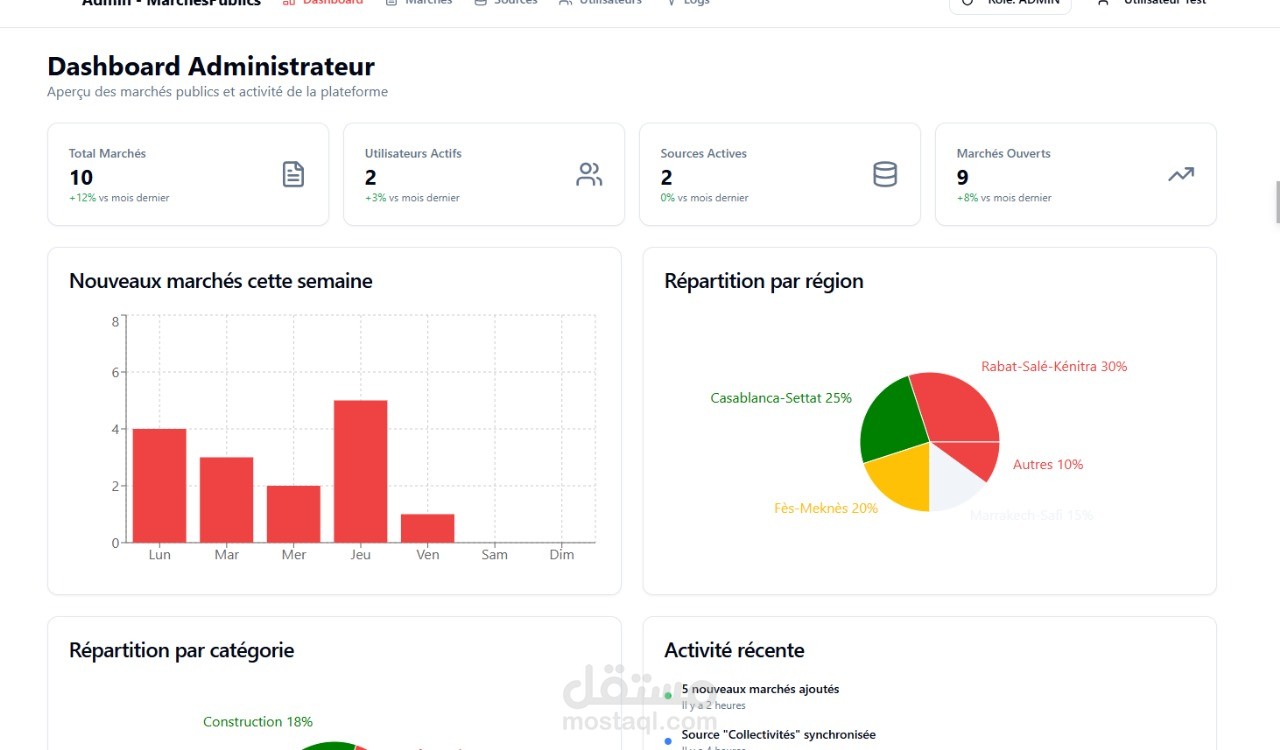This screenshot has width=1280, height=750.
Task: Open the Sources tab in top navigation
Action: coord(506,2)
